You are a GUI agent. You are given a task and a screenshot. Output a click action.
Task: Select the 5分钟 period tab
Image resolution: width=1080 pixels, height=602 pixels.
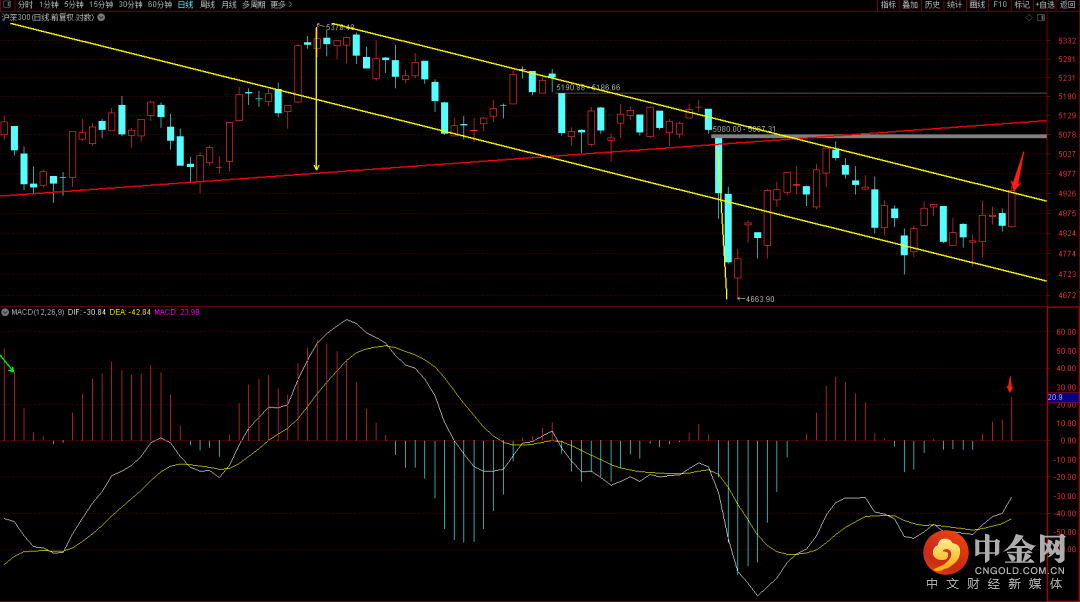click(74, 4)
